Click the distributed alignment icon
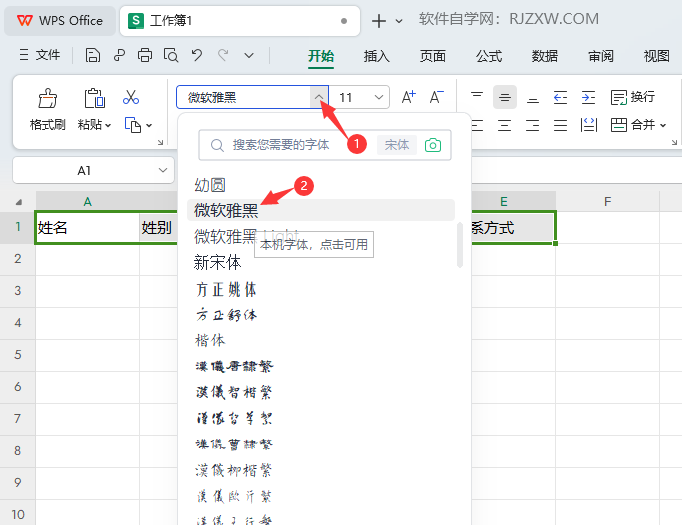This screenshot has width=682, height=525. [588, 125]
